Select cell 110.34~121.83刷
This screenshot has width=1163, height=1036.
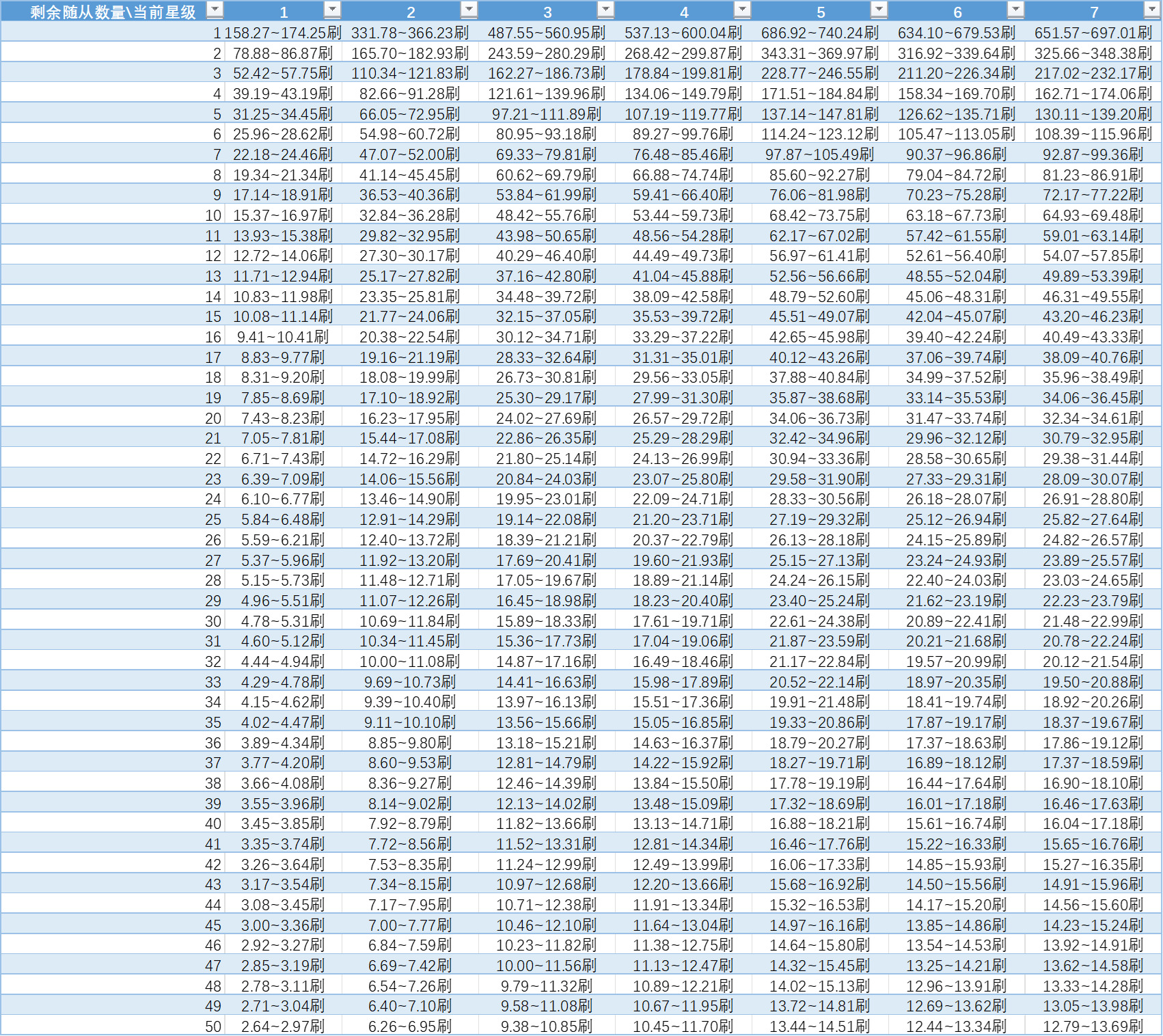410,73
